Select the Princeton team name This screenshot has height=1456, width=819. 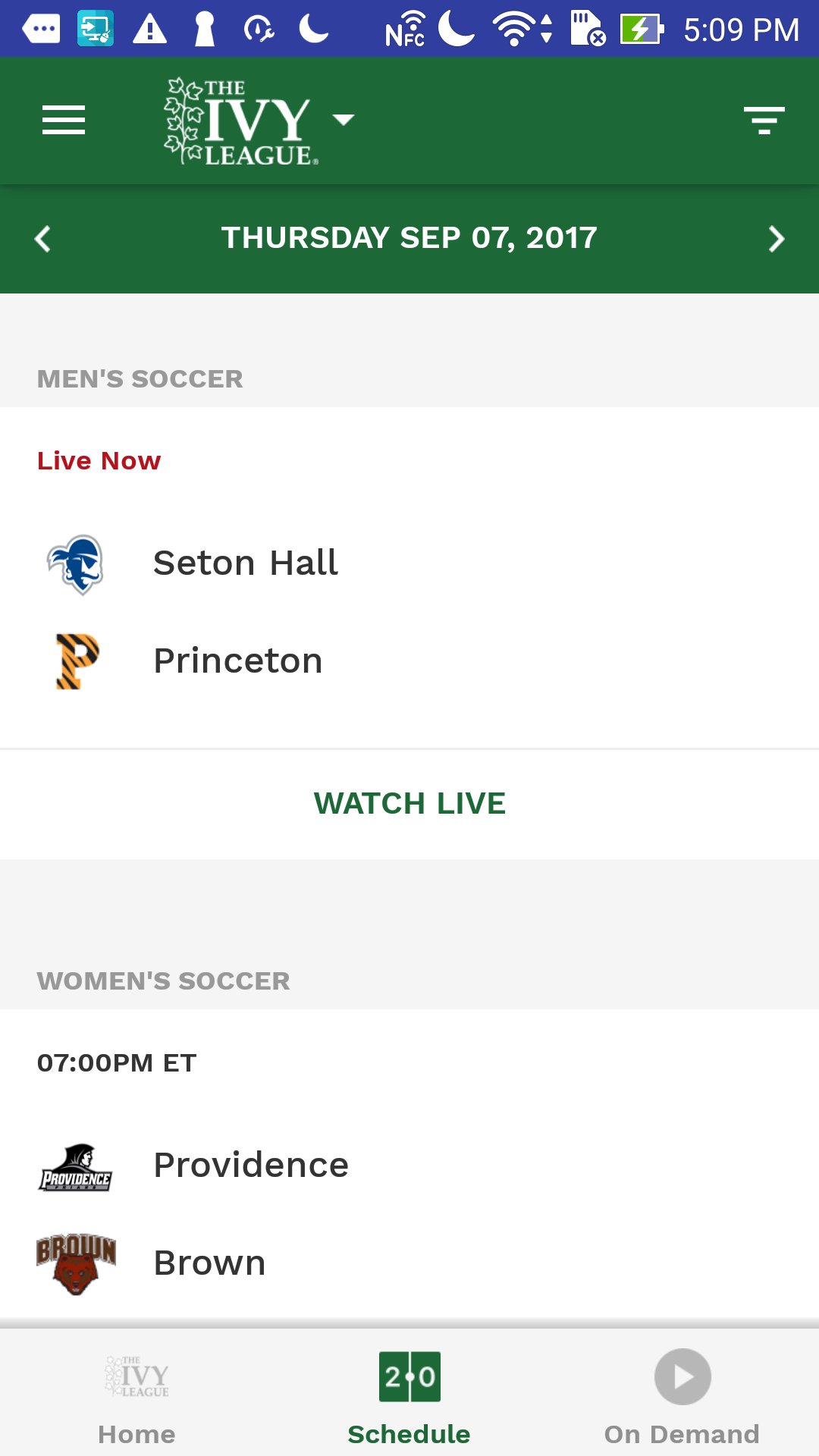(238, 661)
